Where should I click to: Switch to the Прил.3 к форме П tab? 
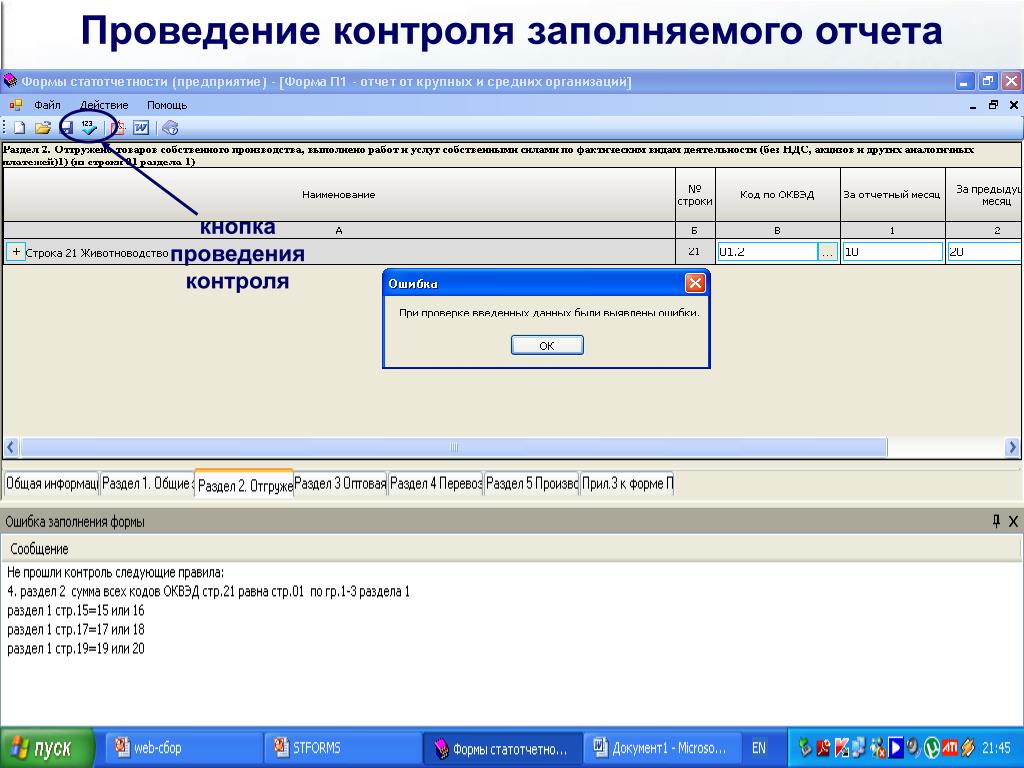[627, 484]
